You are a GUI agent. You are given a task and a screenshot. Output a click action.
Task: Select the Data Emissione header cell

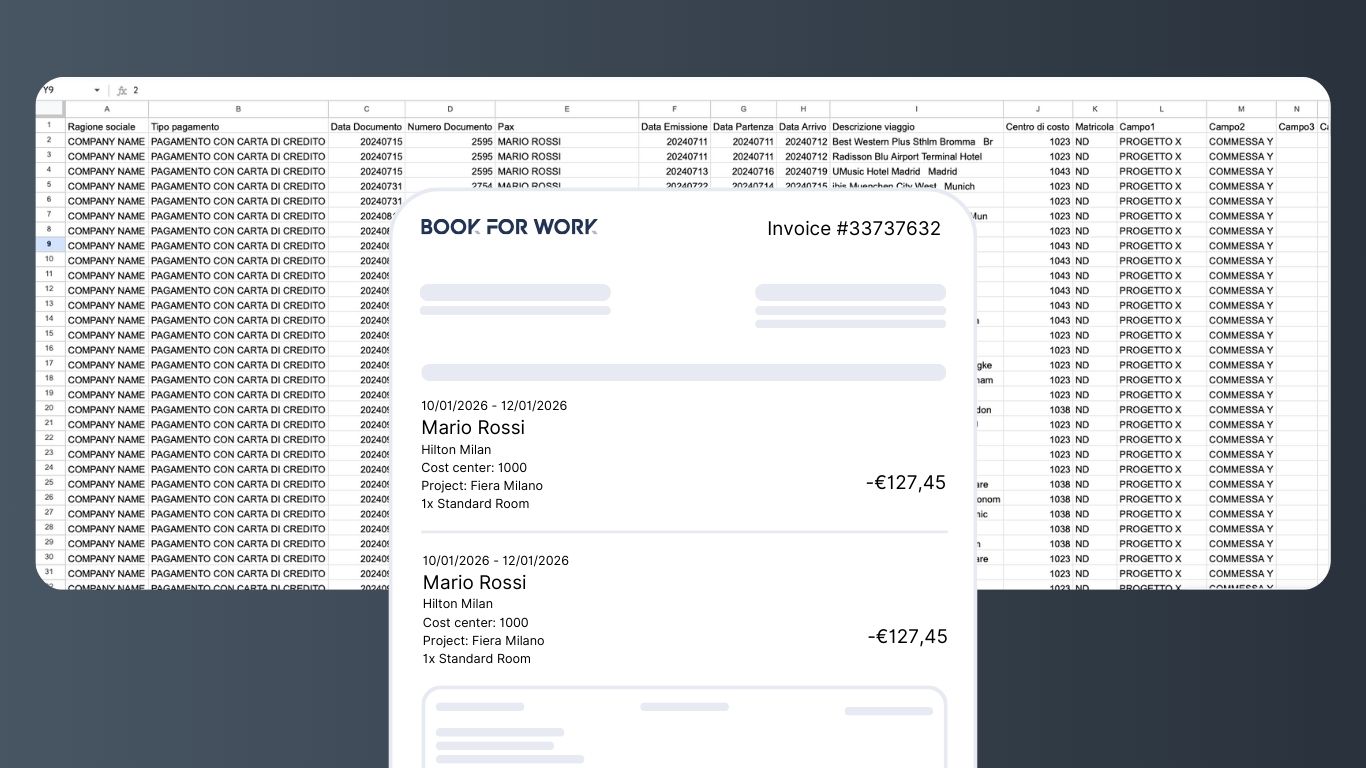pos(675,127)
